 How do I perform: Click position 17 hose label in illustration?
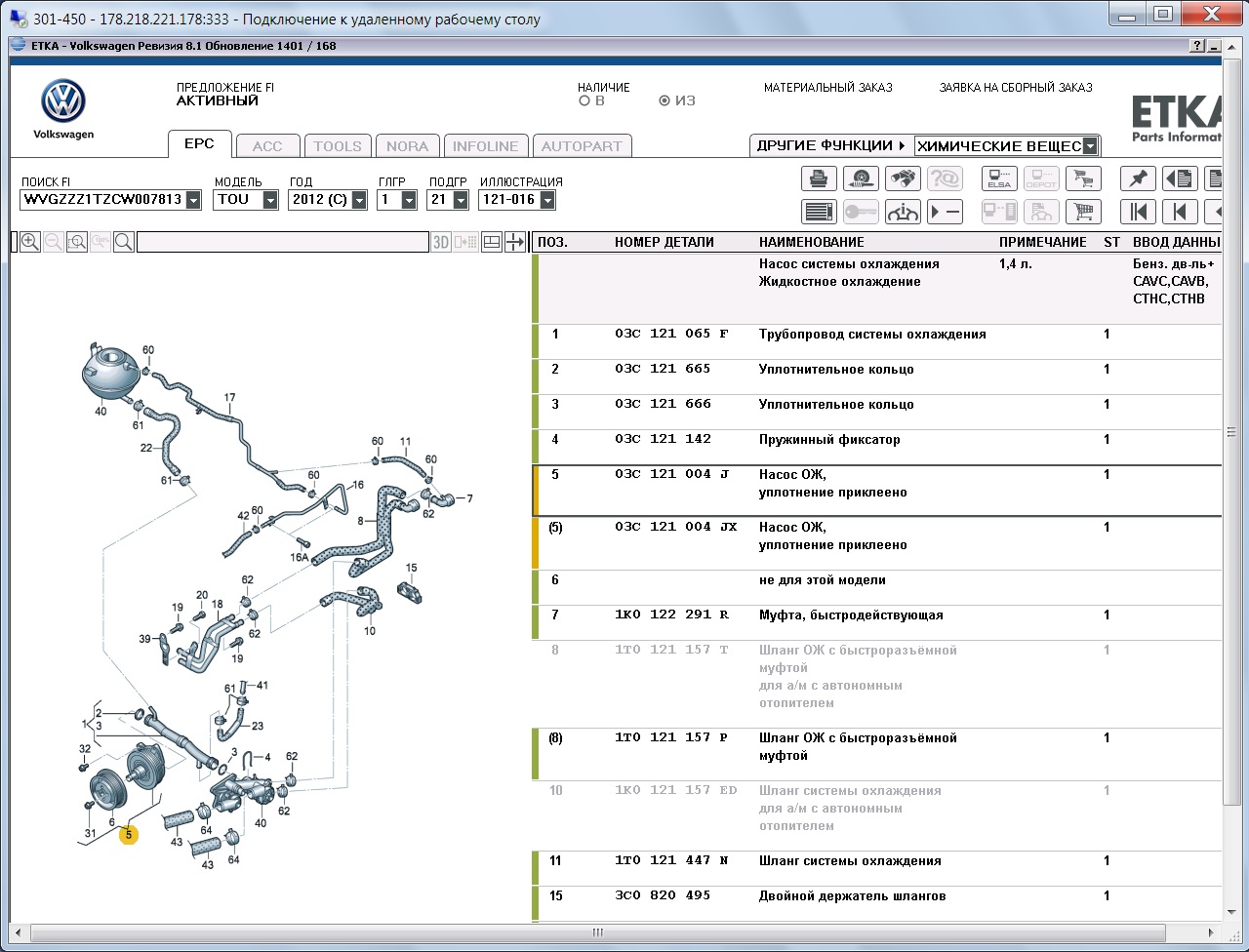[x=230, y=398]
